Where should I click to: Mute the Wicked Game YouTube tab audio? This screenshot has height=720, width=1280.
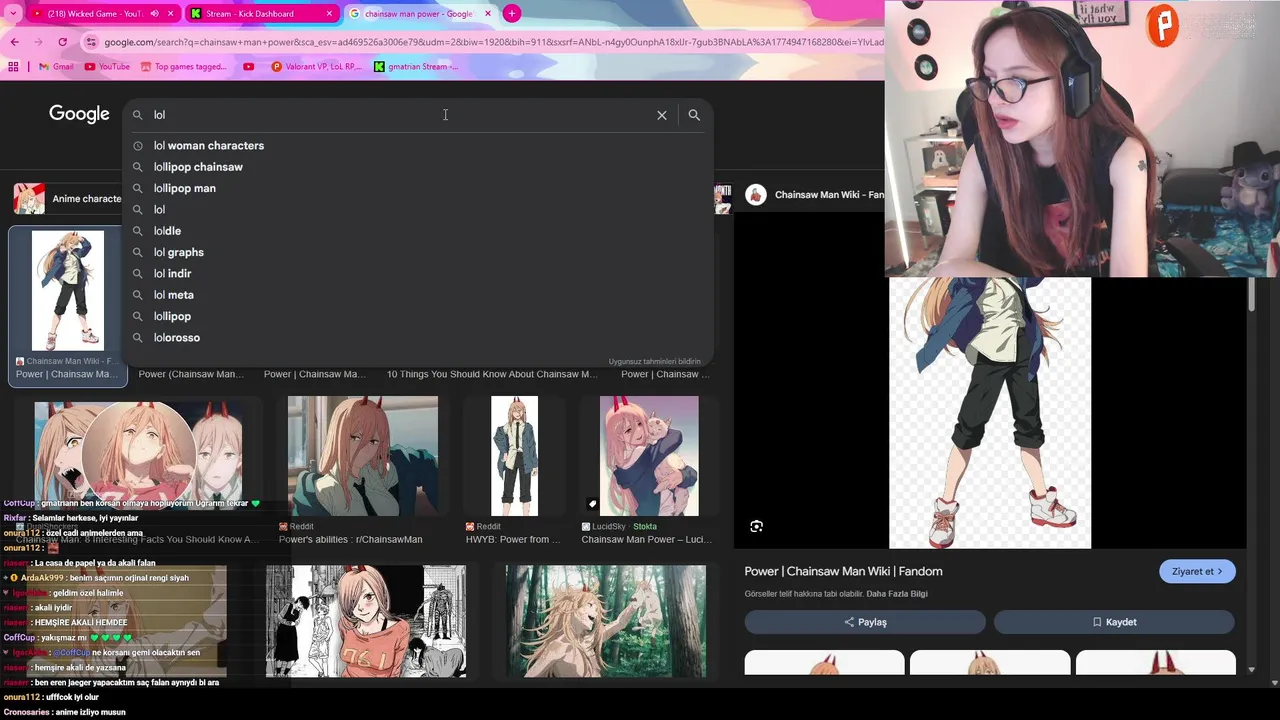pyautogui.click(x=154, y=14)
